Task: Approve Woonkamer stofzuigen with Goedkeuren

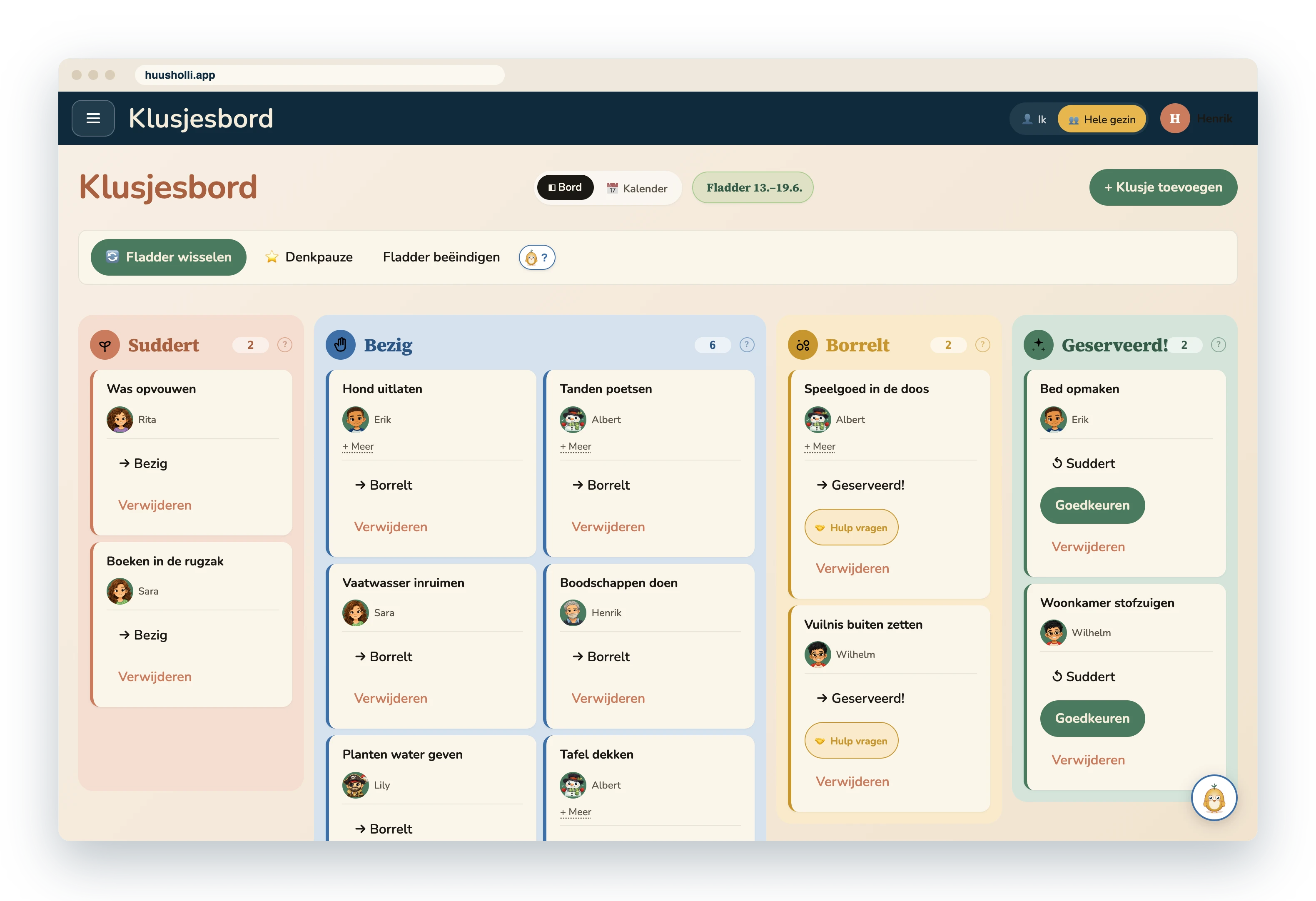Action: click(x=1092, y=719)
